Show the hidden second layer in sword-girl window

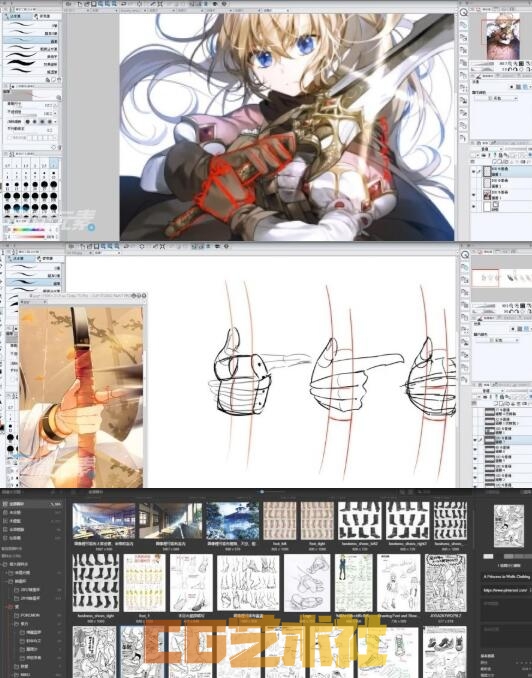(474, 183)
